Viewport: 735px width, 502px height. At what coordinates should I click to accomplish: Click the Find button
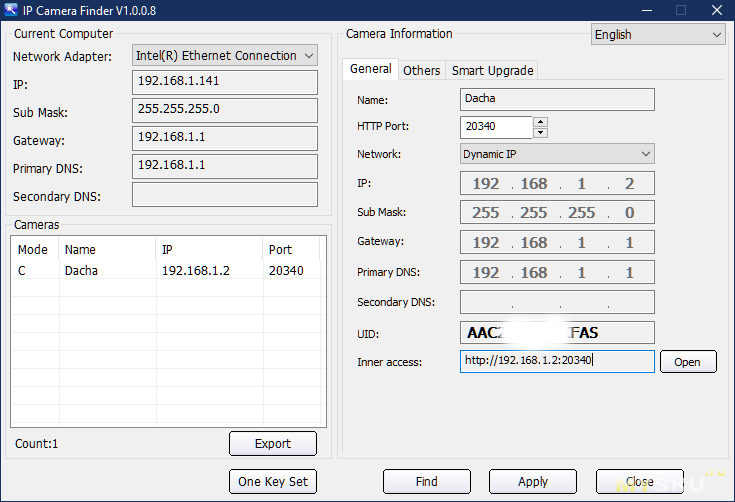tap(427, 481)
